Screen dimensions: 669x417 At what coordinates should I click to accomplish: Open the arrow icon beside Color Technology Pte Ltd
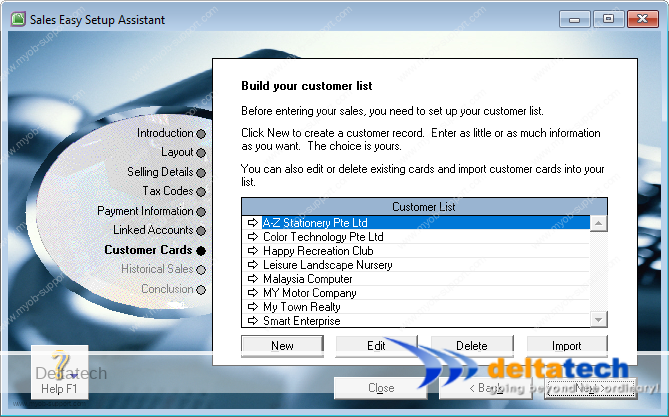coord(253,236)
